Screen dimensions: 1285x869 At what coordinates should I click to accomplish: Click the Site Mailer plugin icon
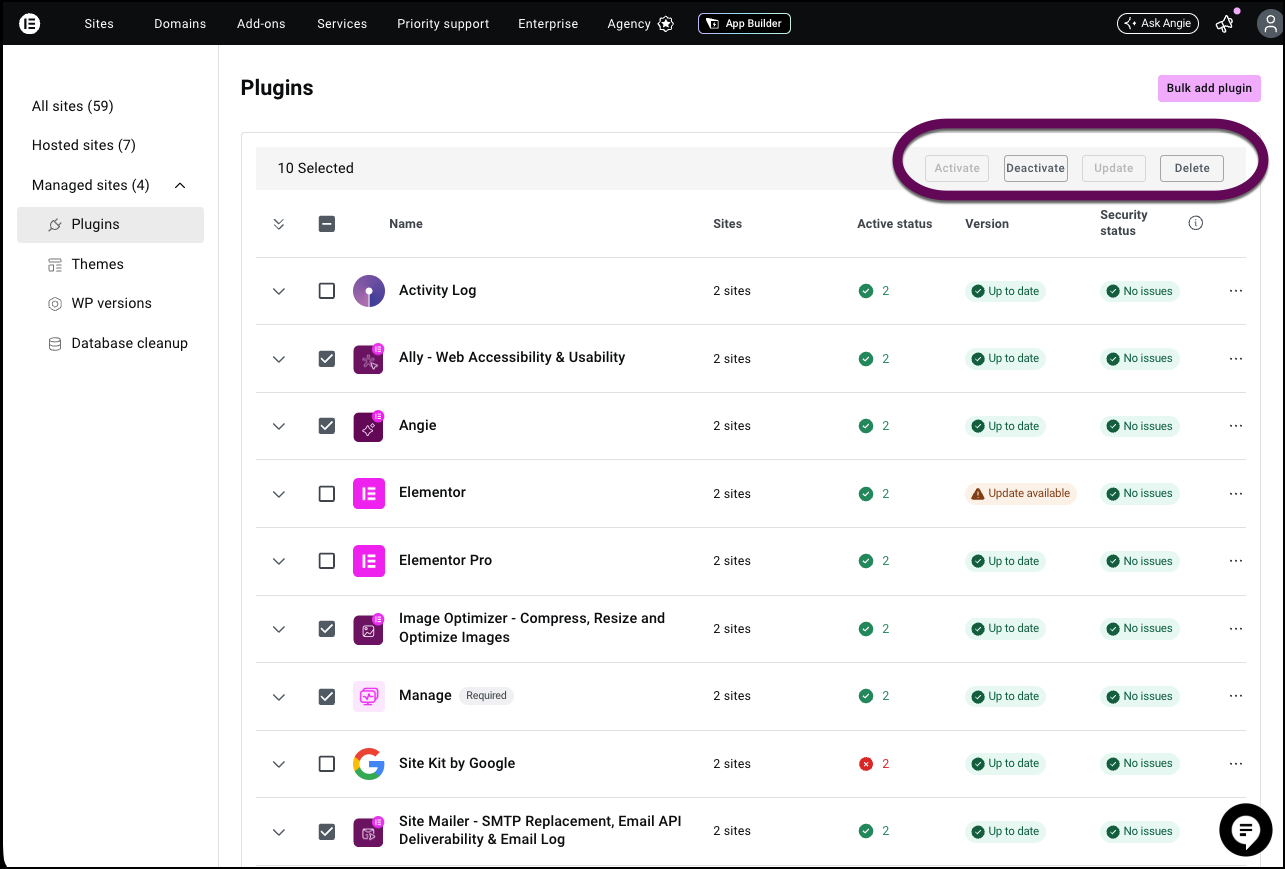coord(369,831)
